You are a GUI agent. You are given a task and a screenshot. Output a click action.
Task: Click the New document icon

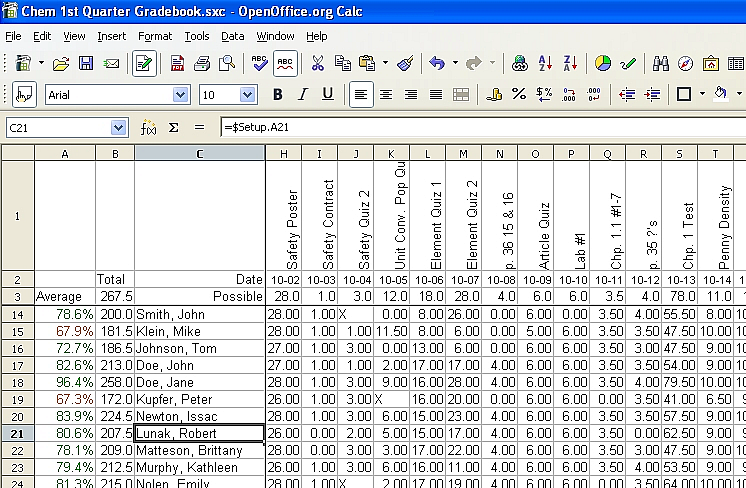[x=23, y=63]
